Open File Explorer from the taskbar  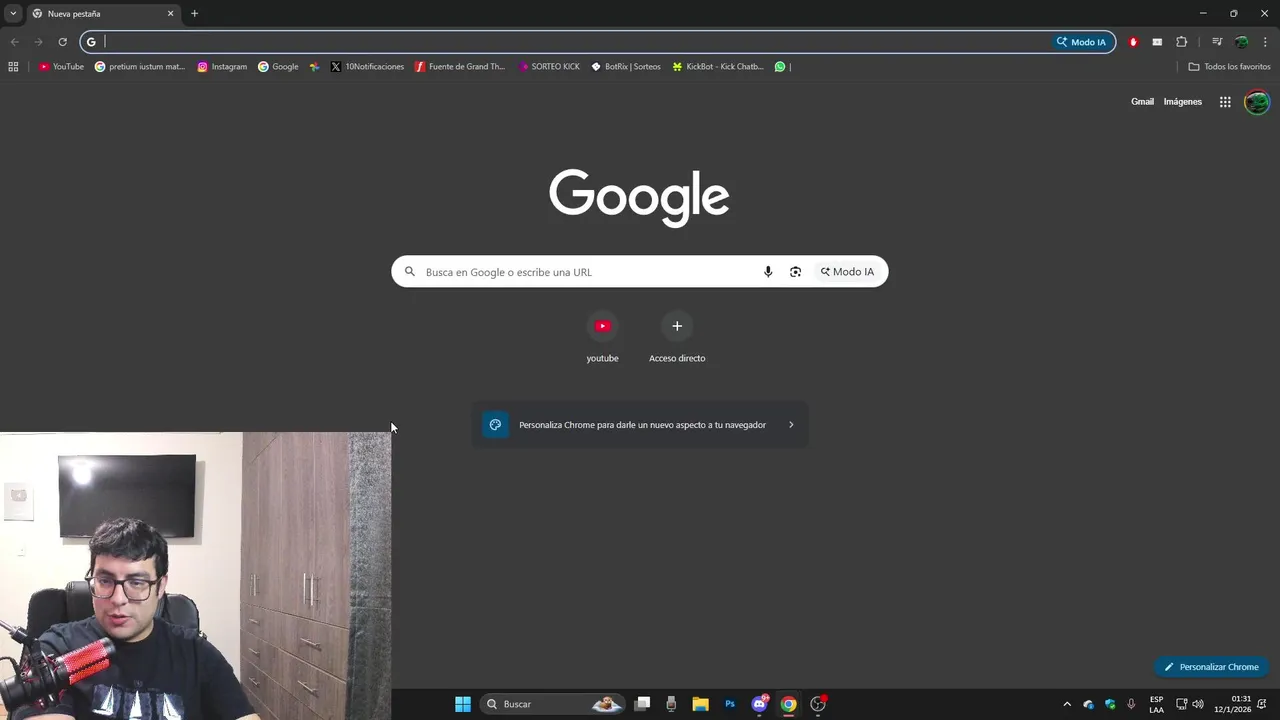pyautogui.click(x=701, y=704)
